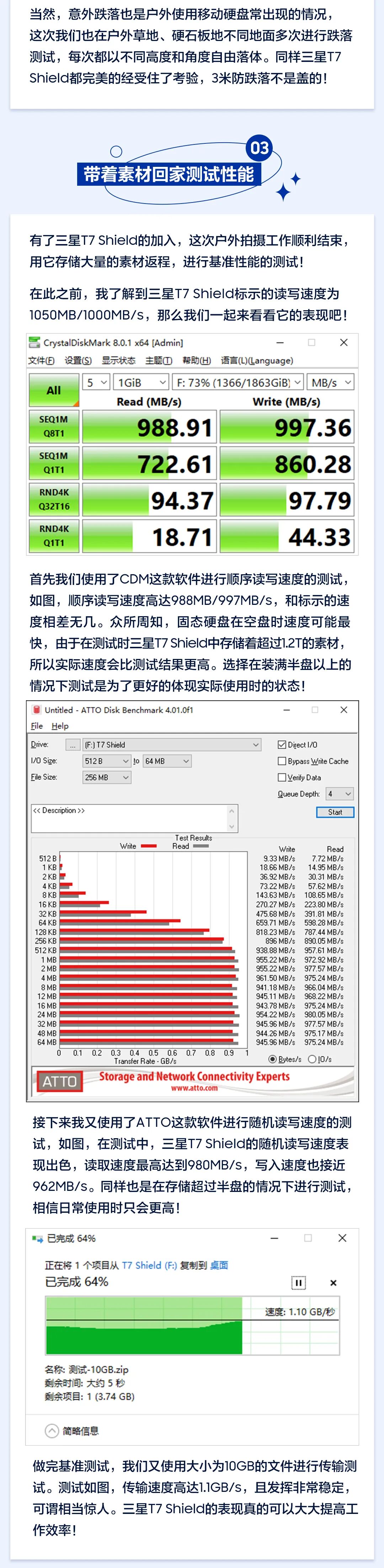Toggle the Direct I/O checkbox

[x=282, y=744]
